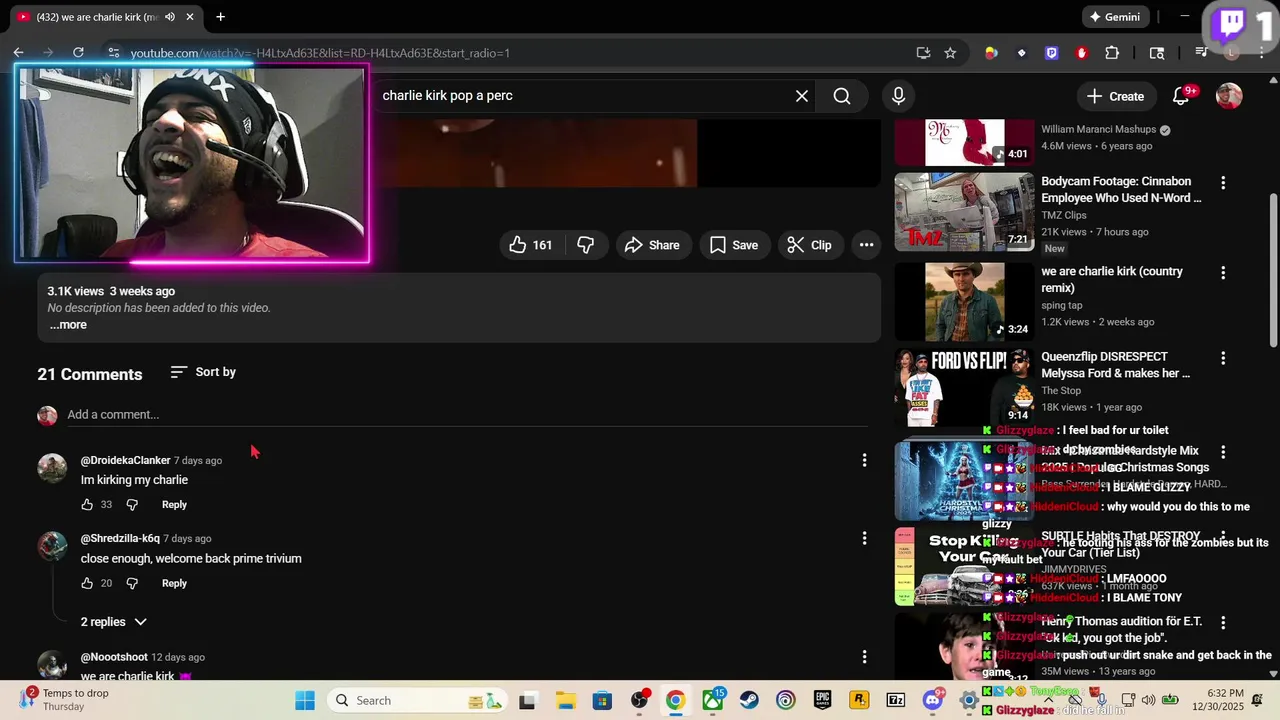1280x720 pixels.
Task: Like the video with 161 likes
Action: click(x=531, y=245)
